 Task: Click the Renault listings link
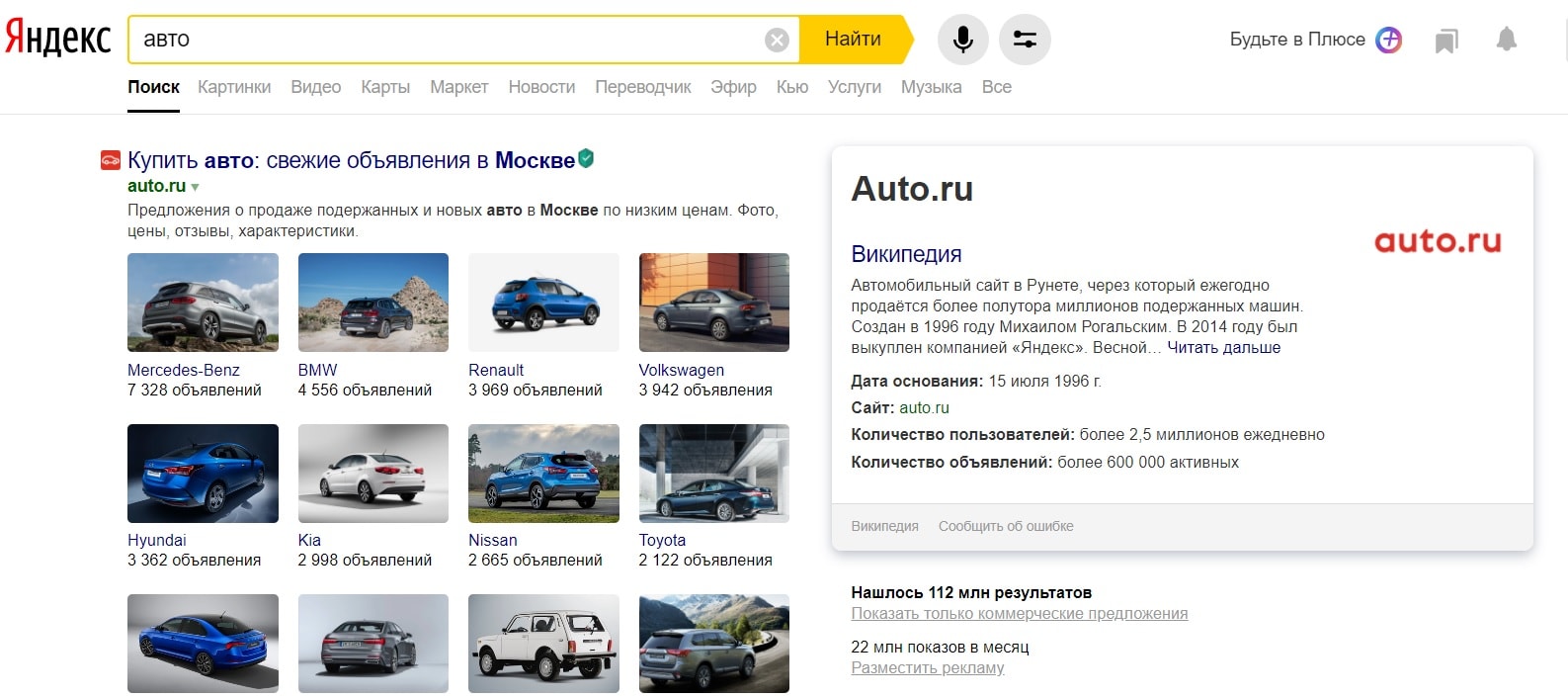[x=496, y=370]
